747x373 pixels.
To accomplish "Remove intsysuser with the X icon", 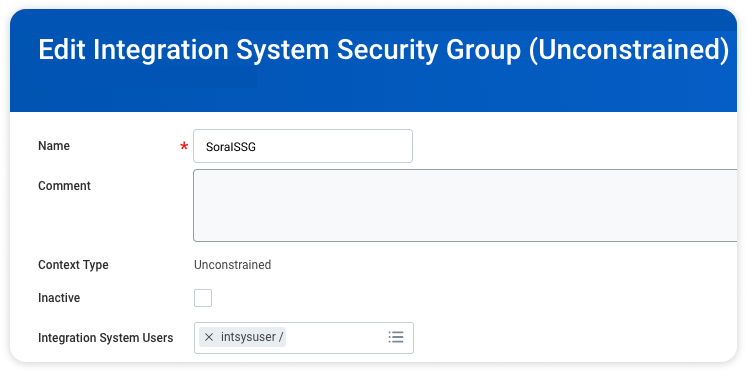I will (x=209, y=337).
